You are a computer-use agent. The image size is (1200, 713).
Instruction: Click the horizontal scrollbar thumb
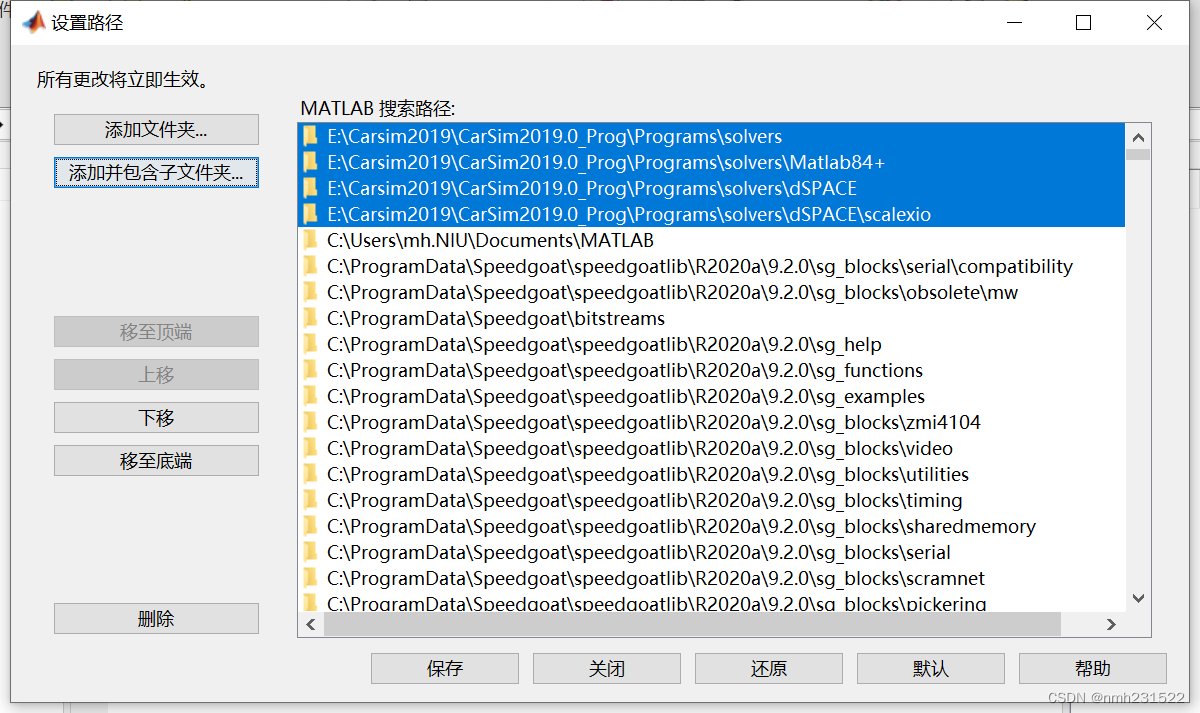[x=692, y=624]
